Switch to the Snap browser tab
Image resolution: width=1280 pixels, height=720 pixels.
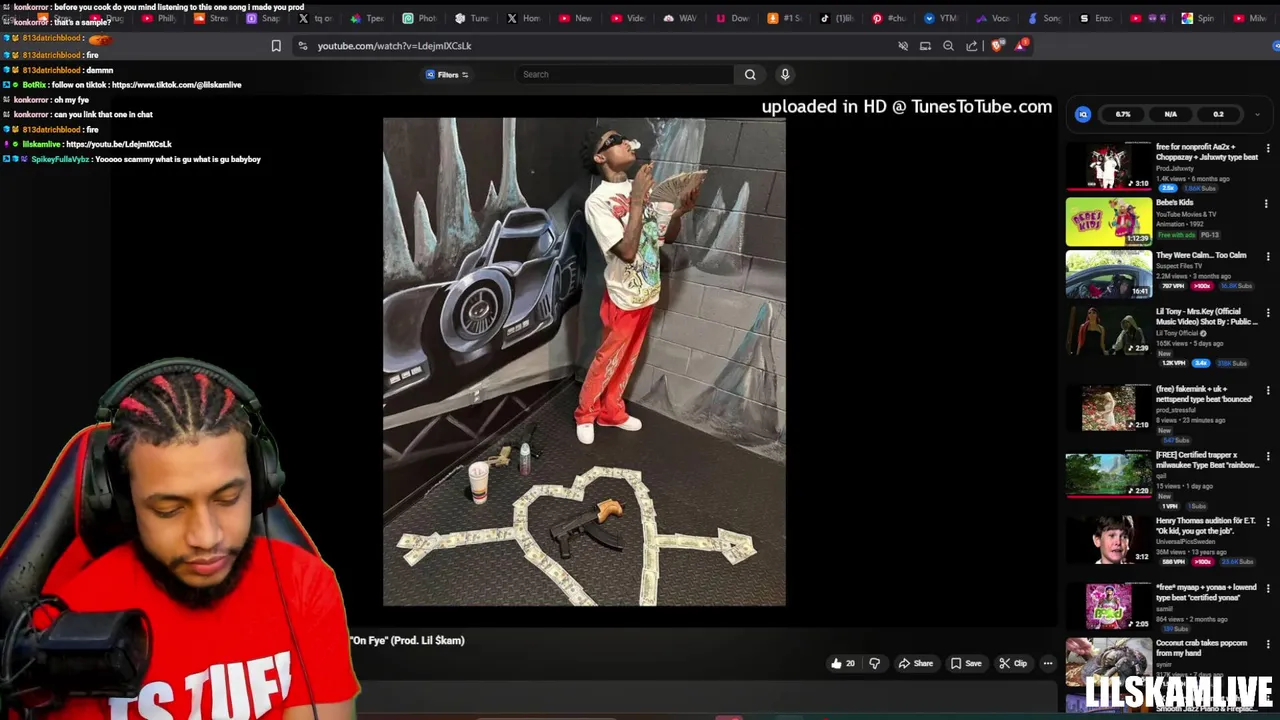[264, 18]
